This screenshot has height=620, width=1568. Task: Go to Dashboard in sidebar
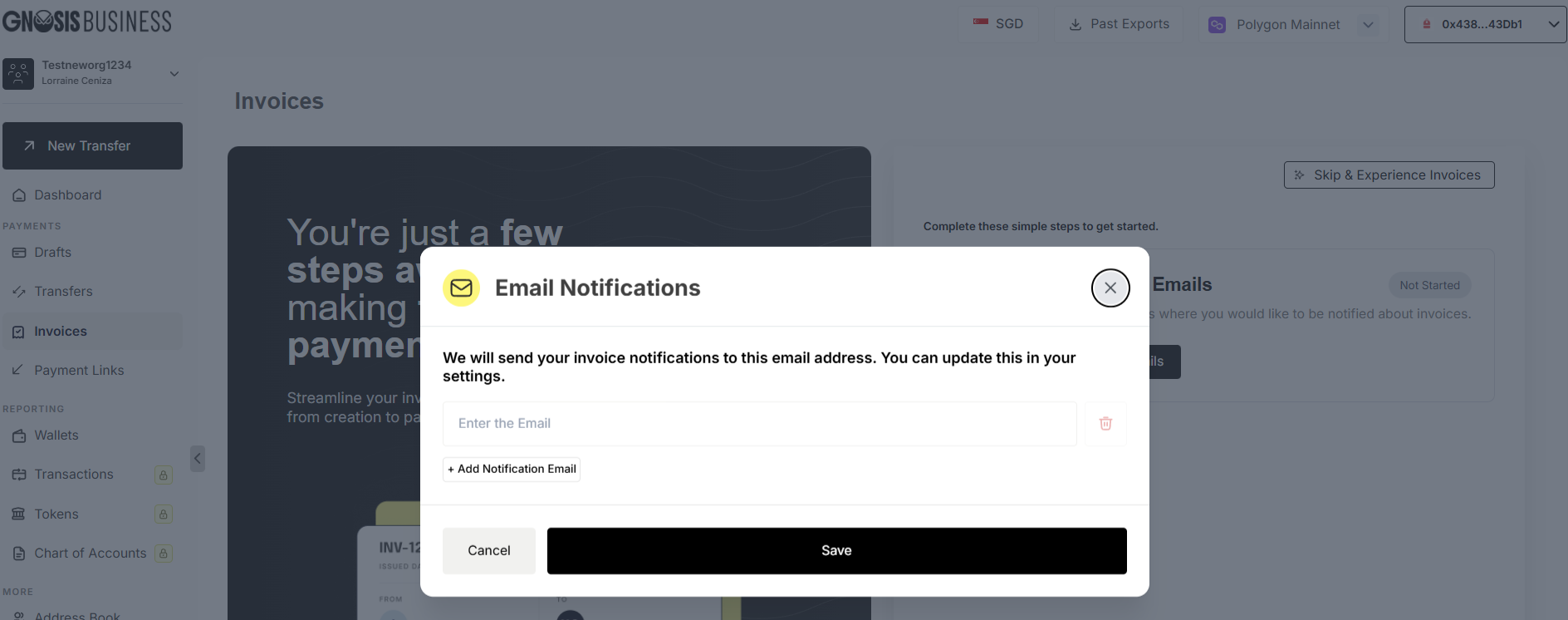pyautogui.click(x=67, y=195)
